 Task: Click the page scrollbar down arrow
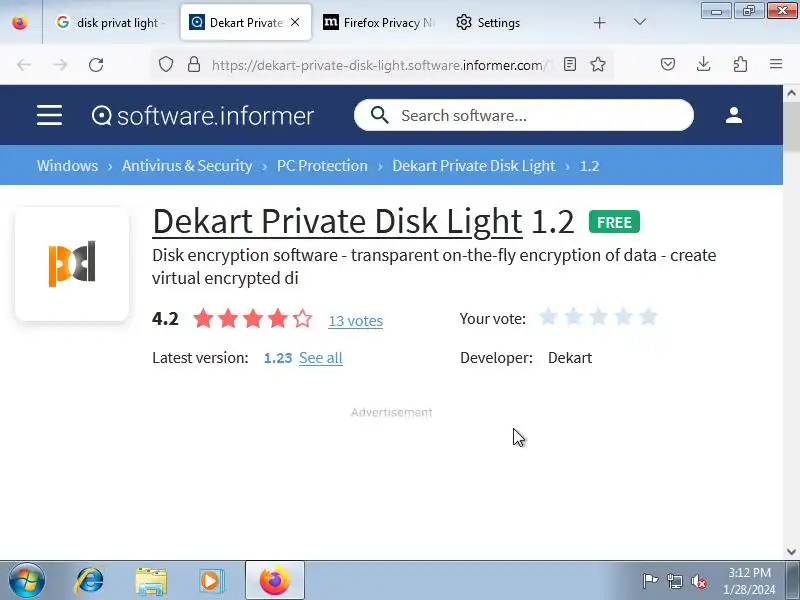(791, 552)
